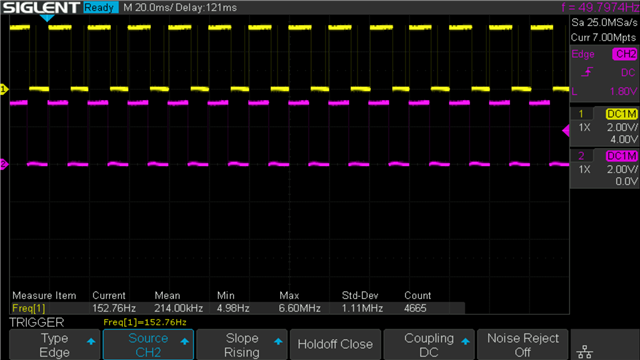640x360 pixels.
Task: Change trigger Coupling DC option
Action: click(429, 345)
